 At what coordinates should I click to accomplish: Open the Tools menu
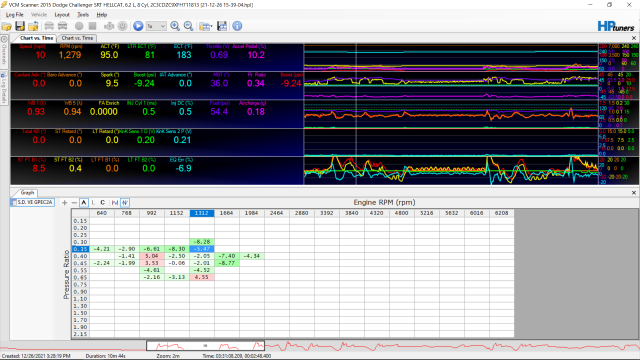pyautogui.click(x=83, y=15)
